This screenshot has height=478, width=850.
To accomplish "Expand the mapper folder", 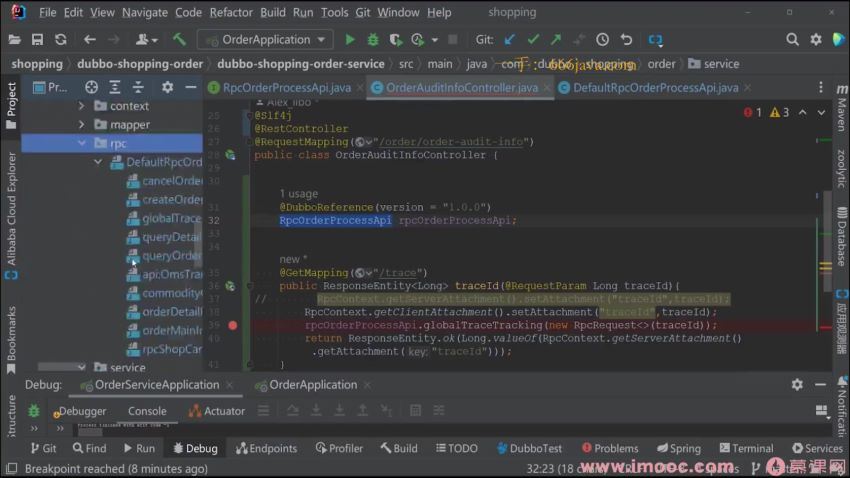I will (81, 125).
